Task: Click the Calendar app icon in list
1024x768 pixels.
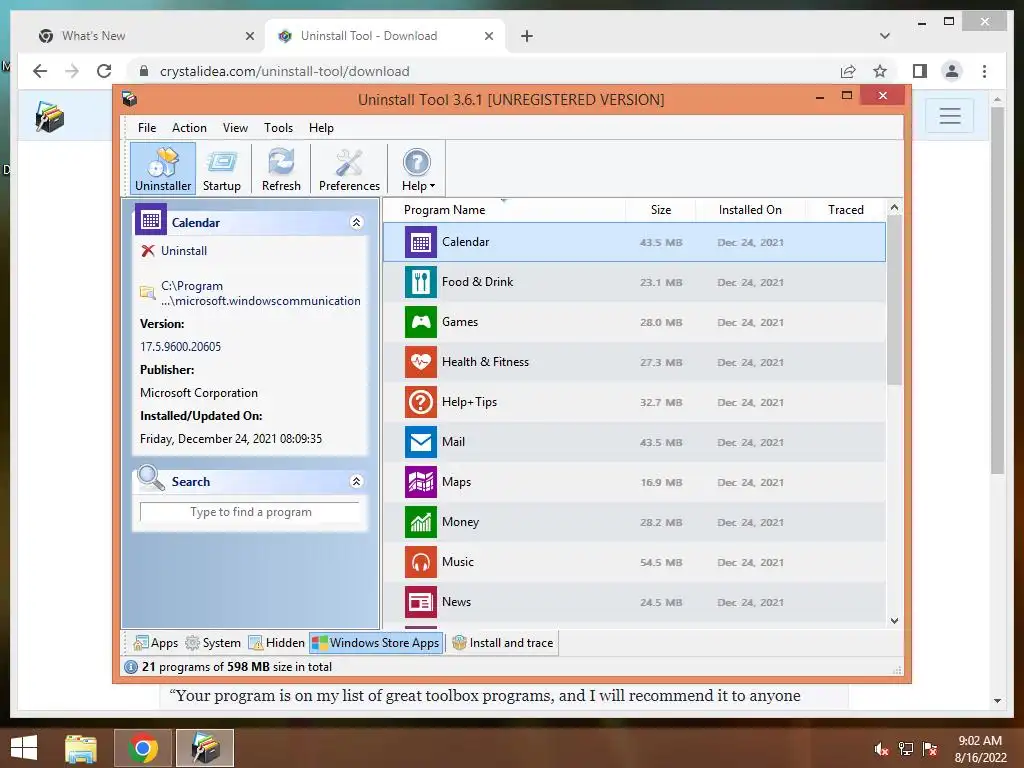Action: point(421,242)
